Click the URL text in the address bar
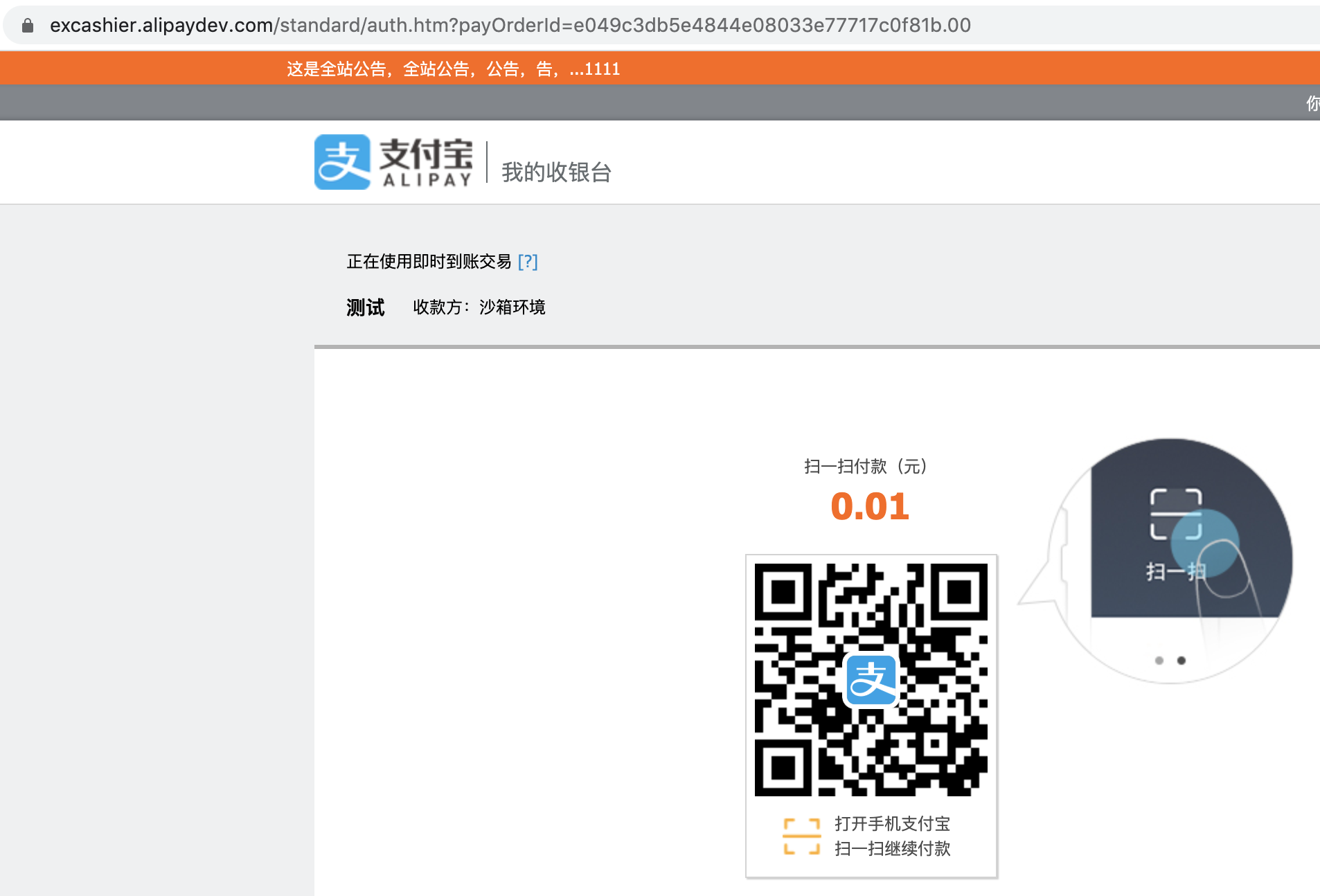The image size is (1320, 896). coord(510,26)
